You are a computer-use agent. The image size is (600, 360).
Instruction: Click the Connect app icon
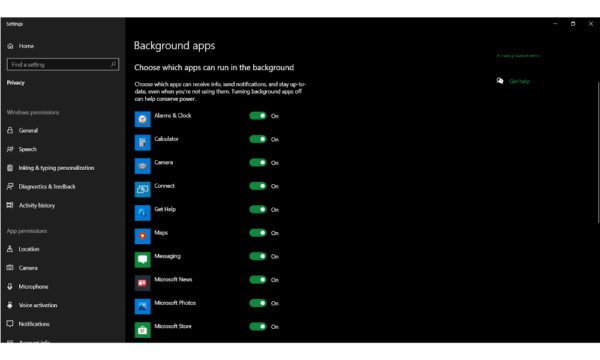[142, 189]
